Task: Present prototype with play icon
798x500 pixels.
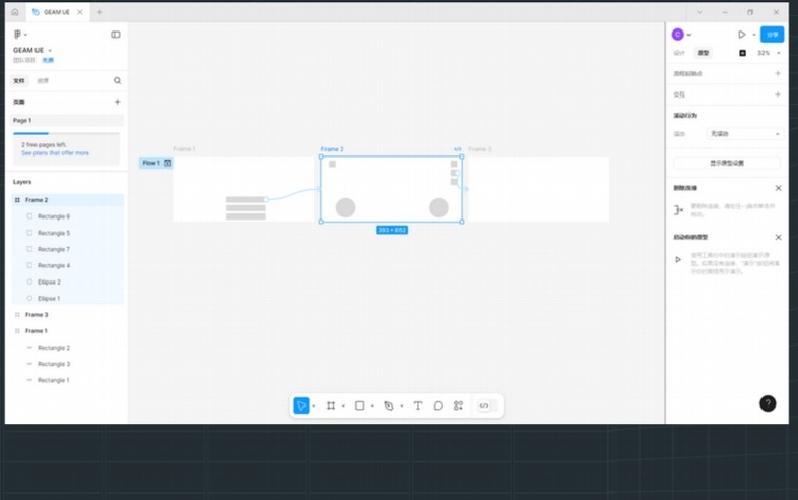Action: pyautogui.click(x=742, y=35)
